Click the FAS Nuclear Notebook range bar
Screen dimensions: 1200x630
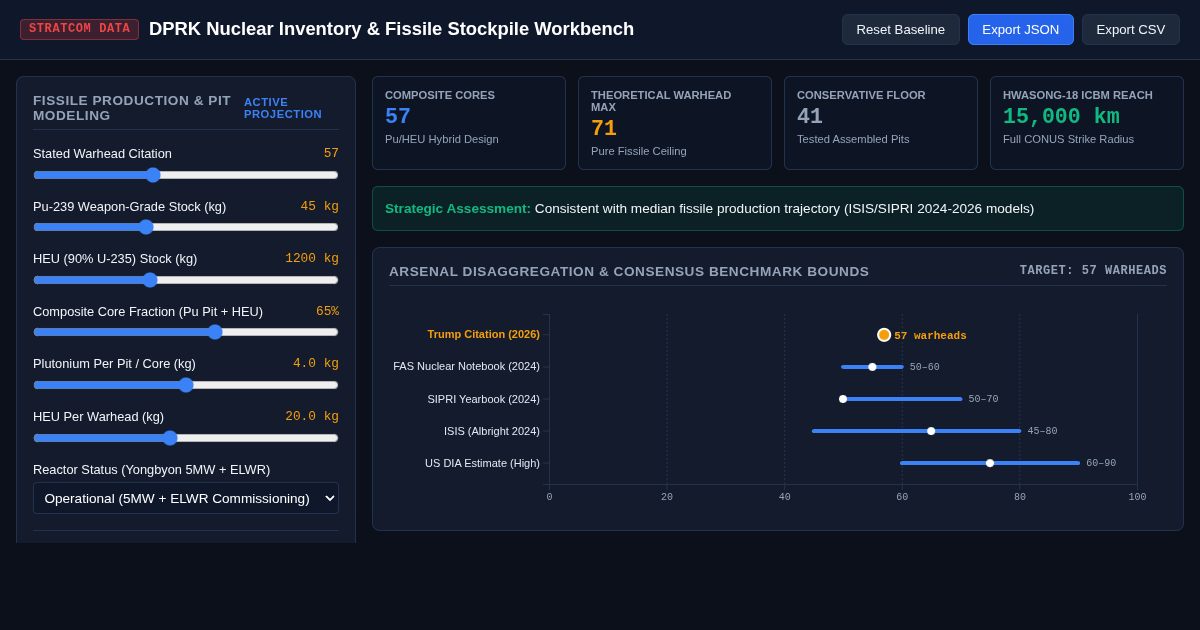coord(872,367)
